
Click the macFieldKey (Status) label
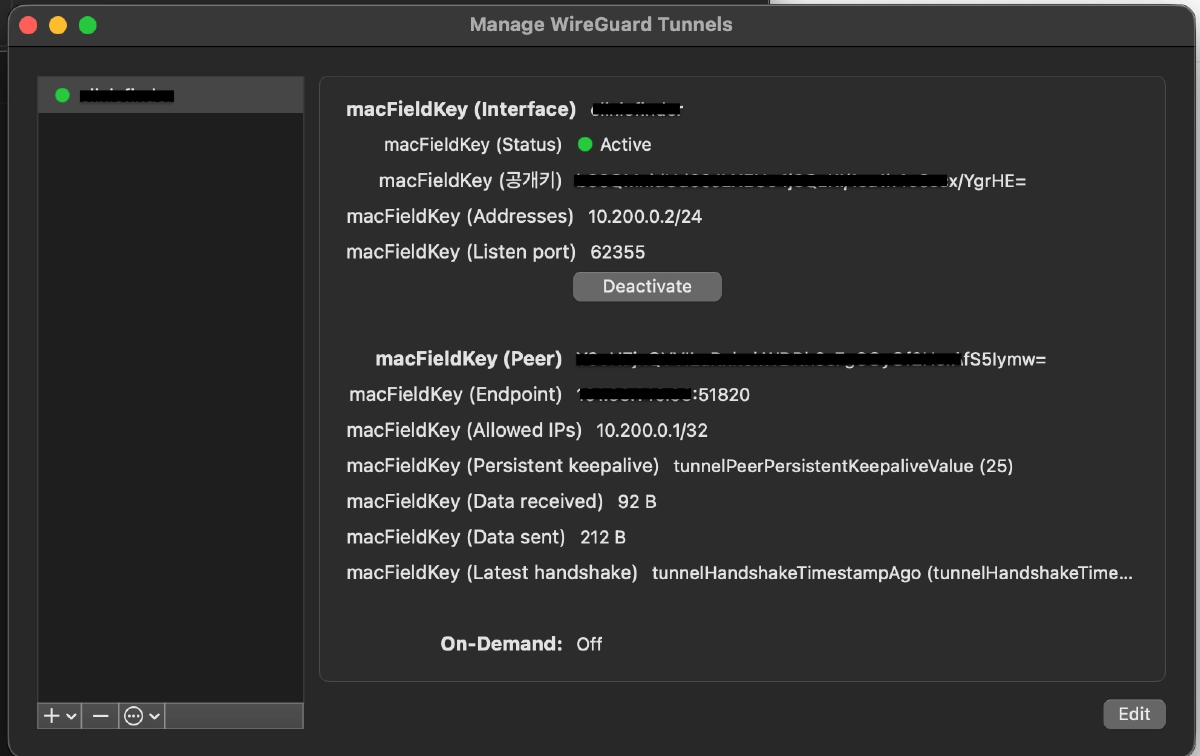tap(473, 144)
